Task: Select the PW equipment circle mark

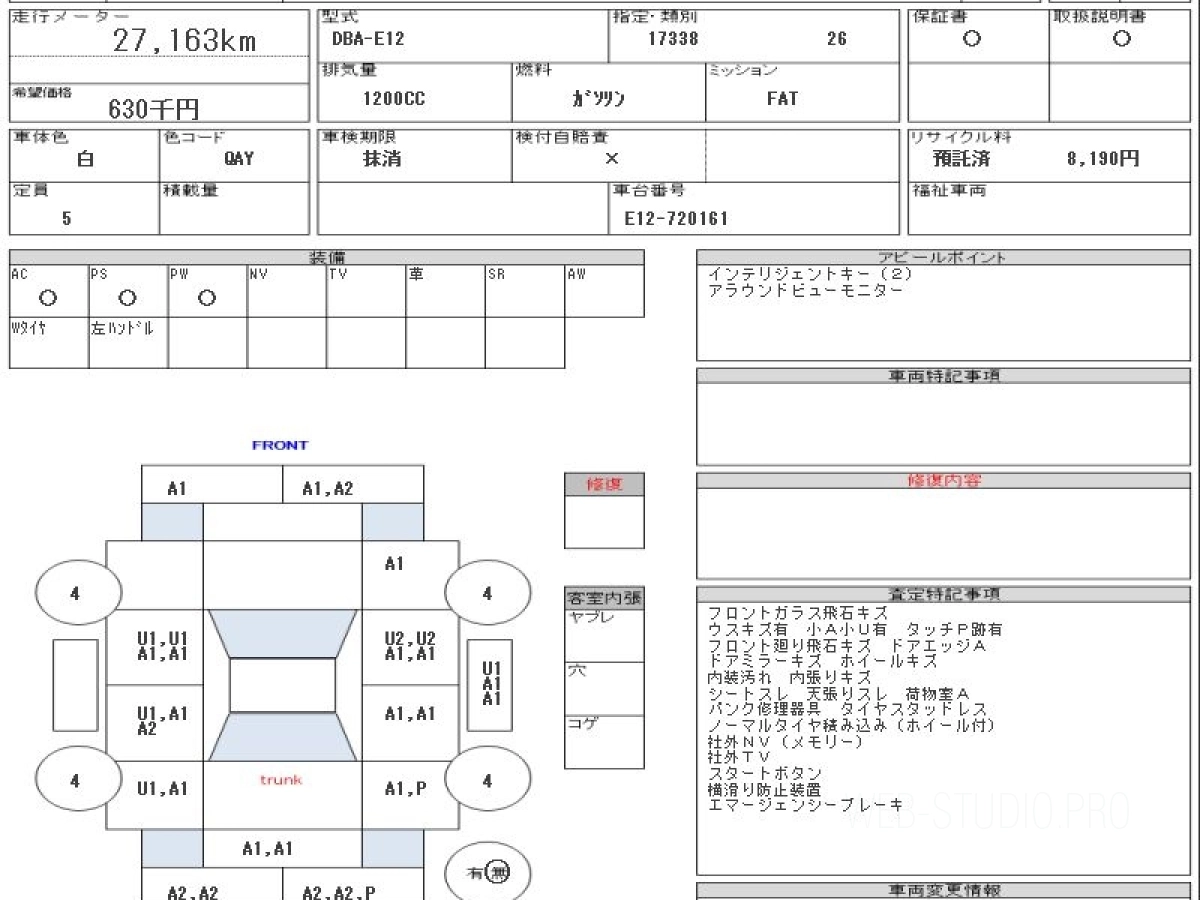Action: (207, 298)
